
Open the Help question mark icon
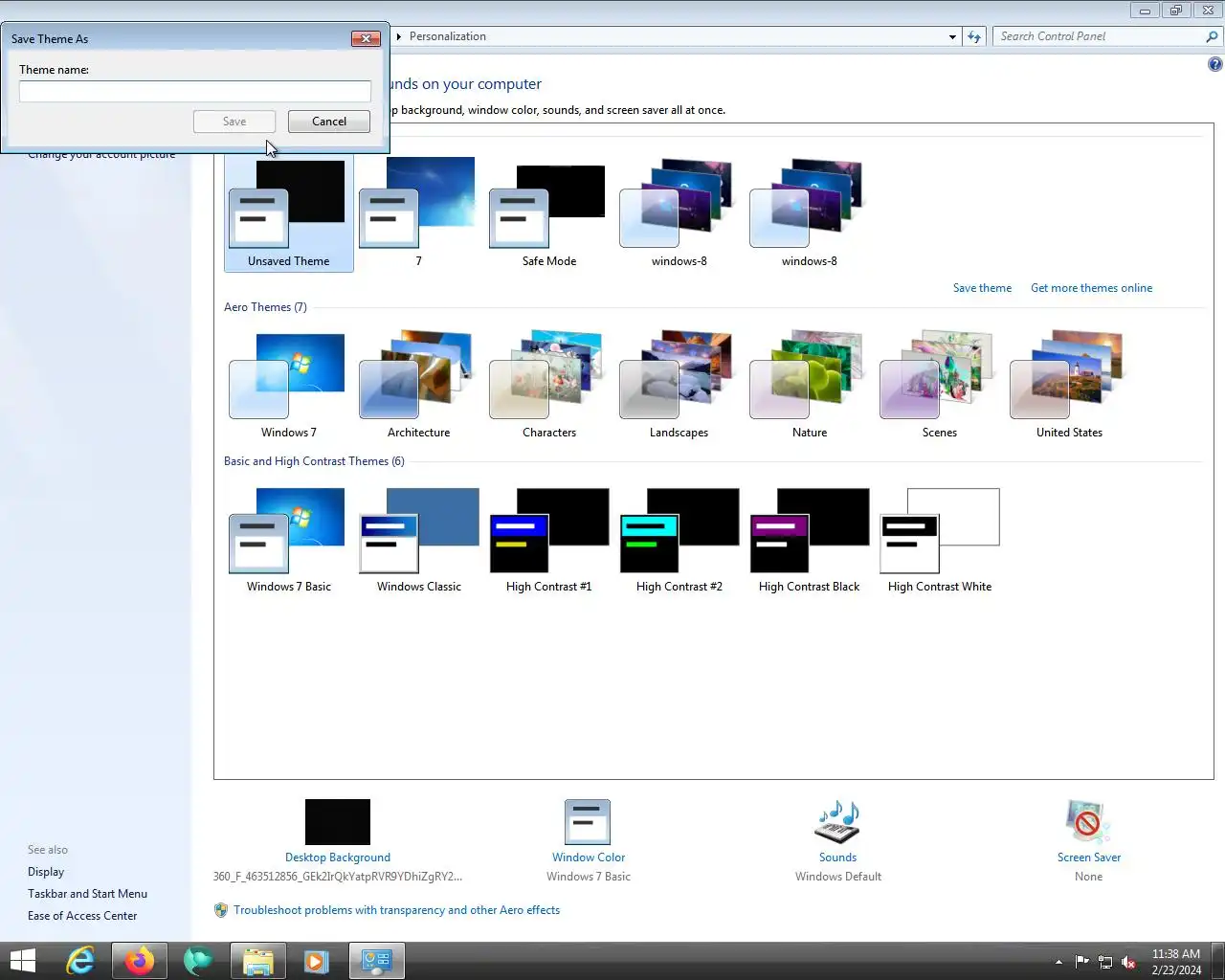(1214, 64)
